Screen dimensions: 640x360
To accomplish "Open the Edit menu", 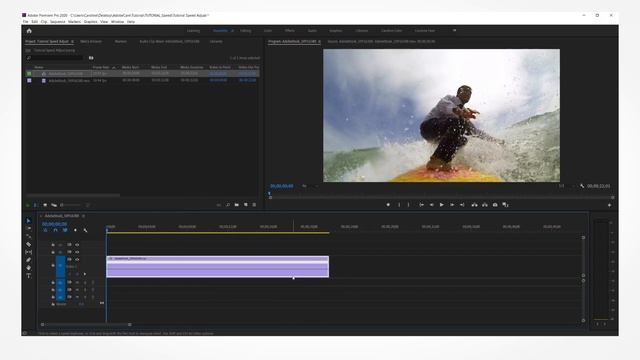I will coord(34,22).
